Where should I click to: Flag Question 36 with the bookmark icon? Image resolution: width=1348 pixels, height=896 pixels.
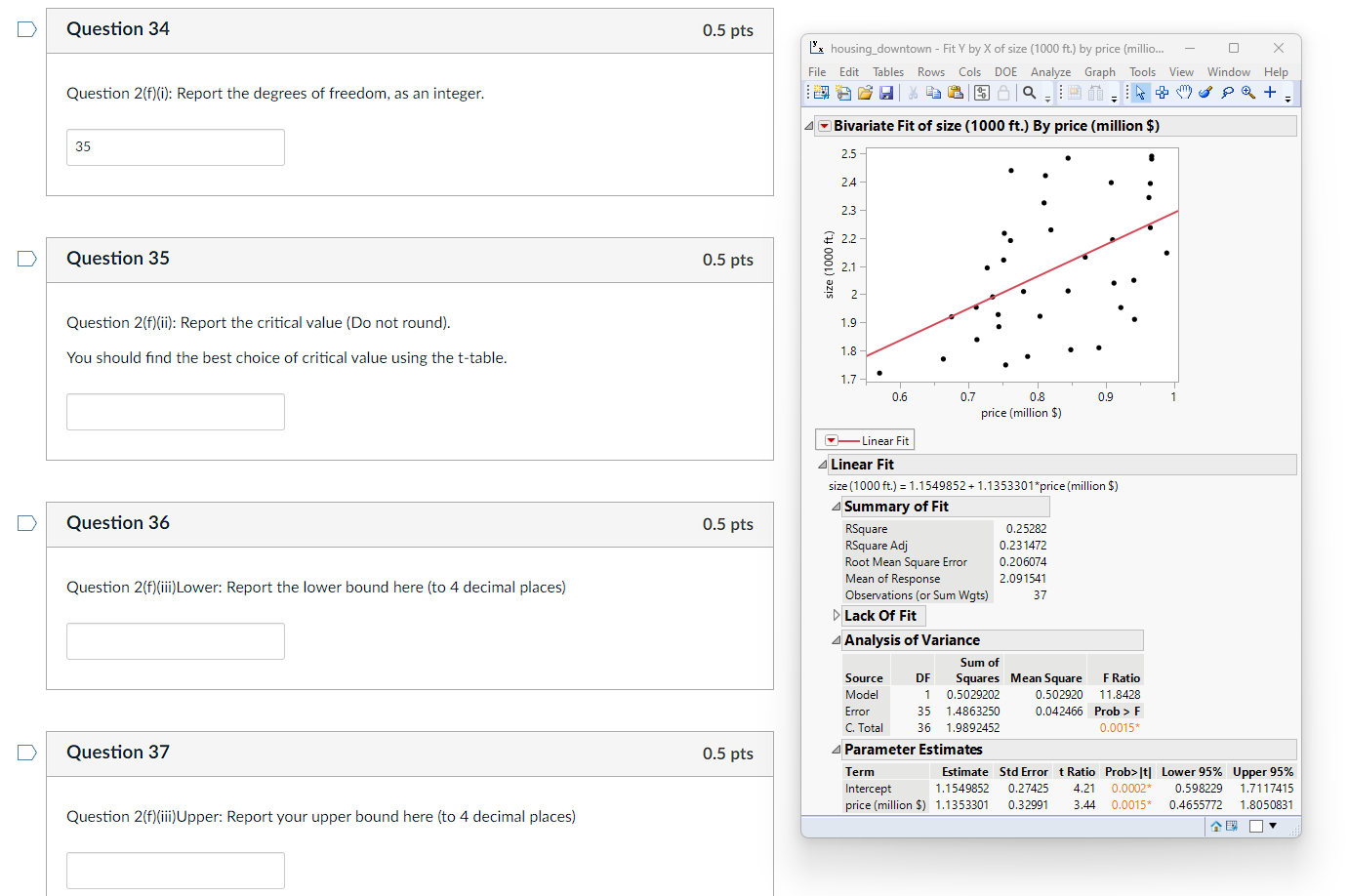(27, 523)
